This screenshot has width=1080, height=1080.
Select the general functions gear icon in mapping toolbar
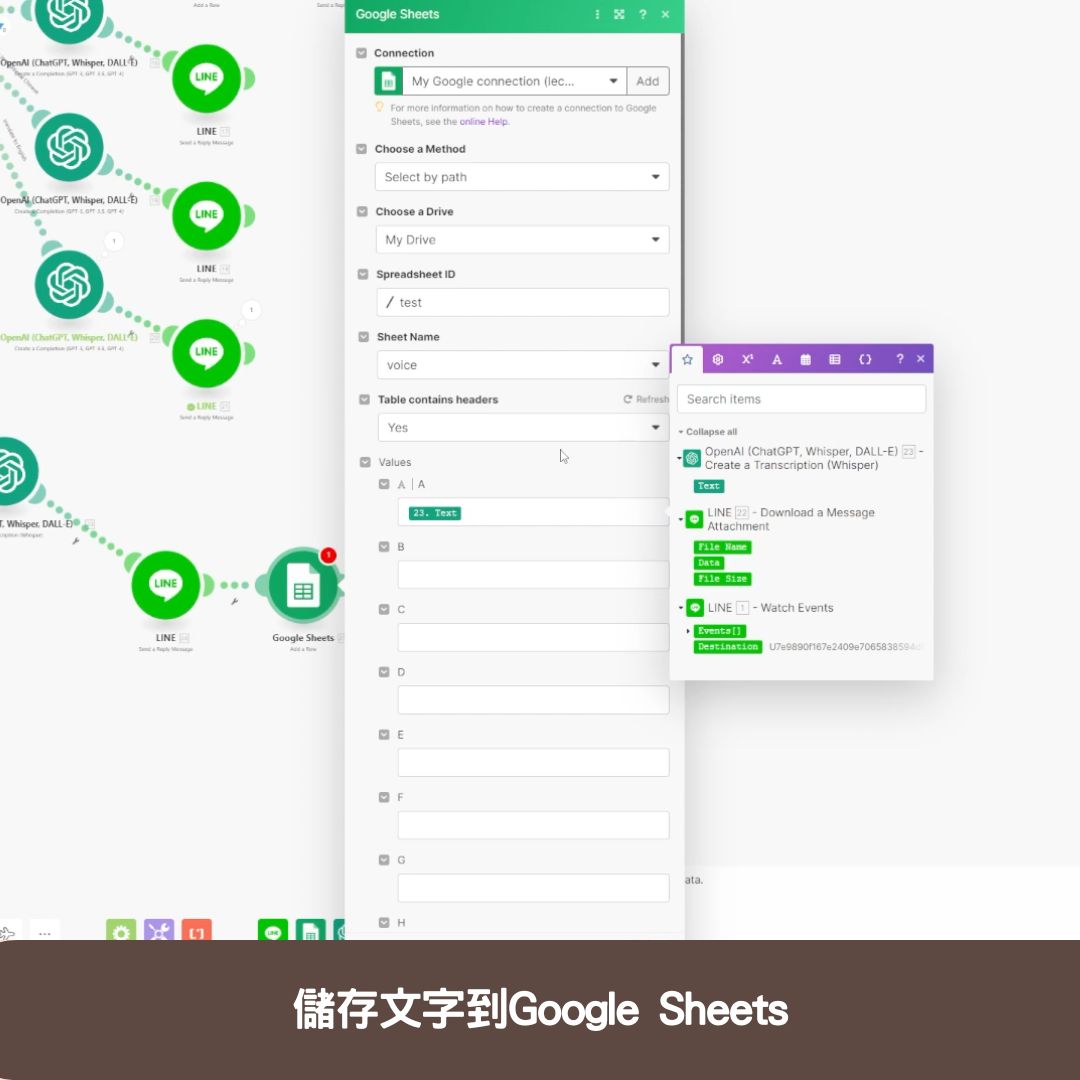pos(717,358)
